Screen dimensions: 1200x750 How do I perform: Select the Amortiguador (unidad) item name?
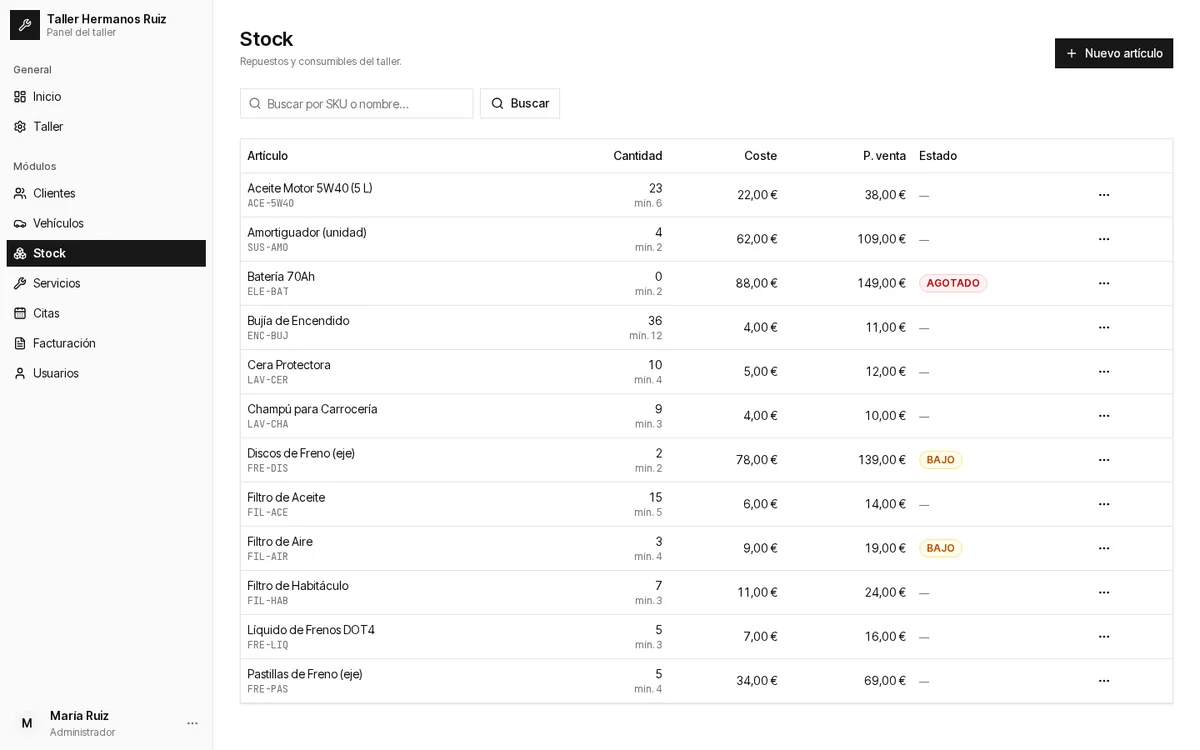click(307, 232)
